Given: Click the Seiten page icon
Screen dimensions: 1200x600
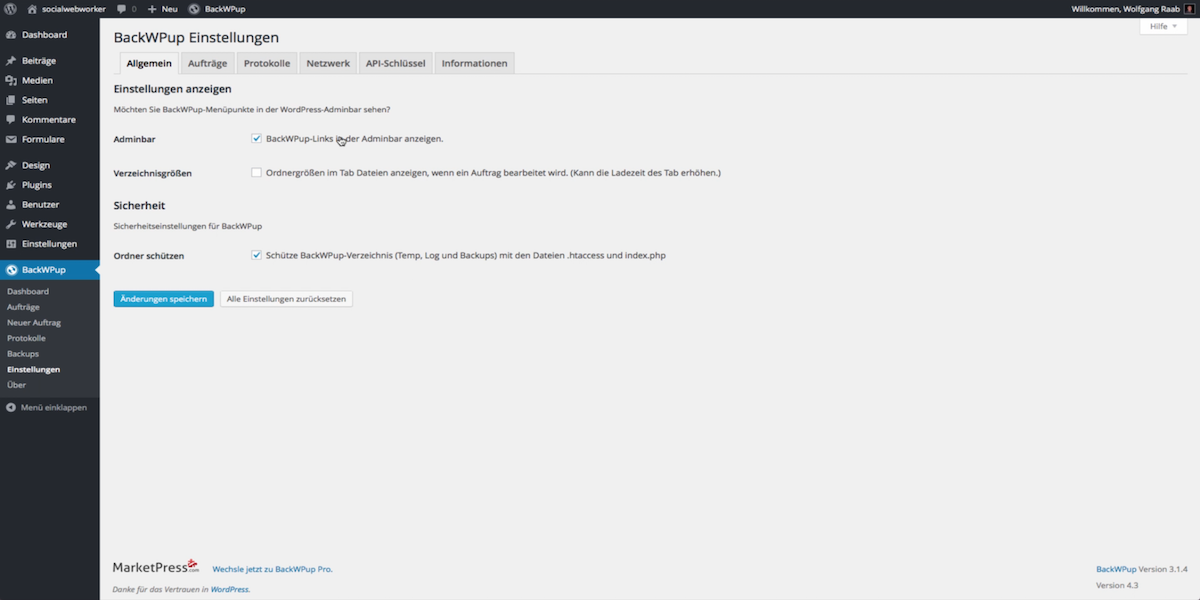Looking at the screenshot, I should coord(11,100).
